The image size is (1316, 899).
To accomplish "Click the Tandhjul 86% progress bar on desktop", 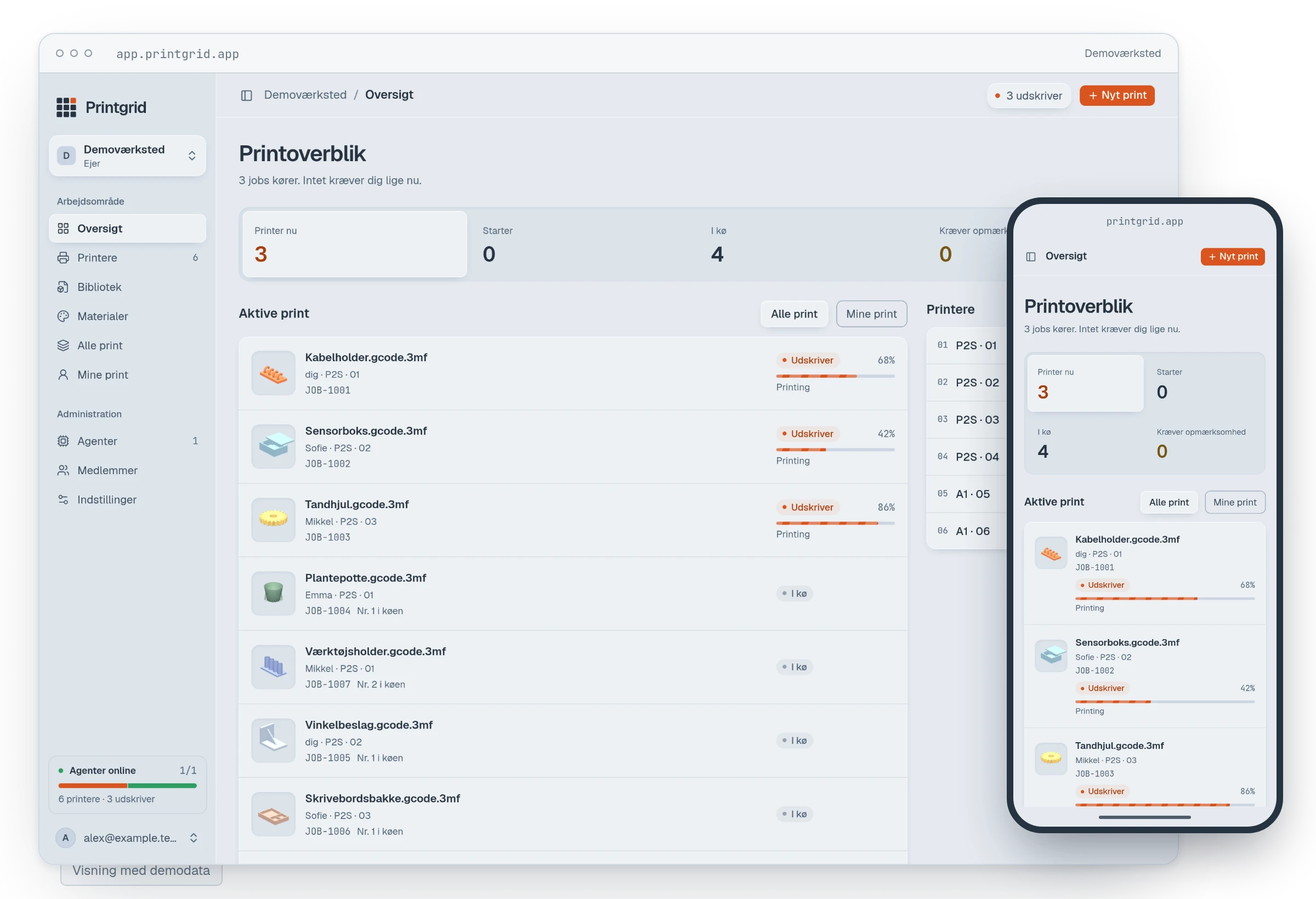I will click(835, 523).
